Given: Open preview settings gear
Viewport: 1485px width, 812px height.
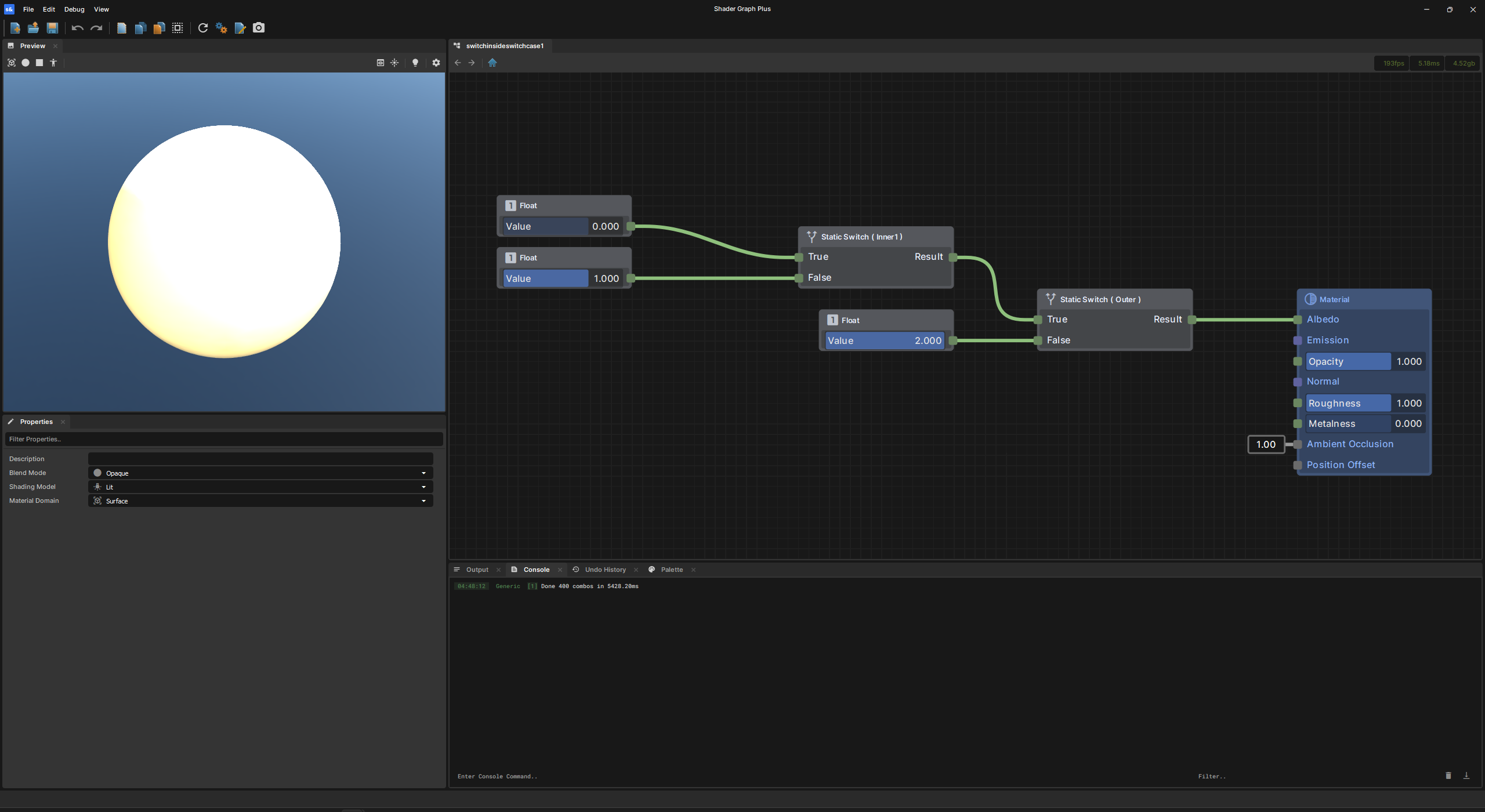Looking at the screenshot, I should (436, 63).
